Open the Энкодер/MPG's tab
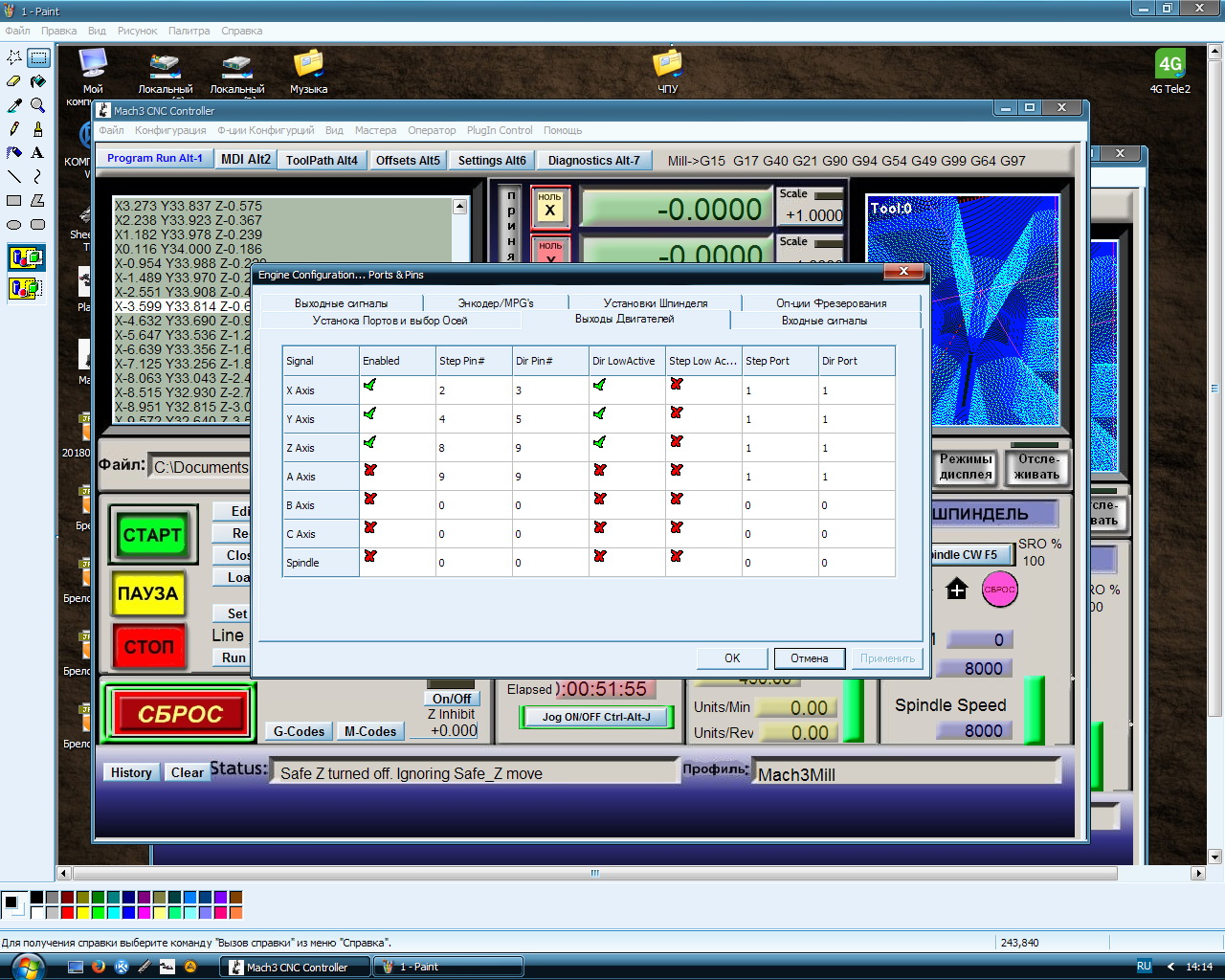The height and width of the screenshot is (980, 1225). (x=496, y=303)
